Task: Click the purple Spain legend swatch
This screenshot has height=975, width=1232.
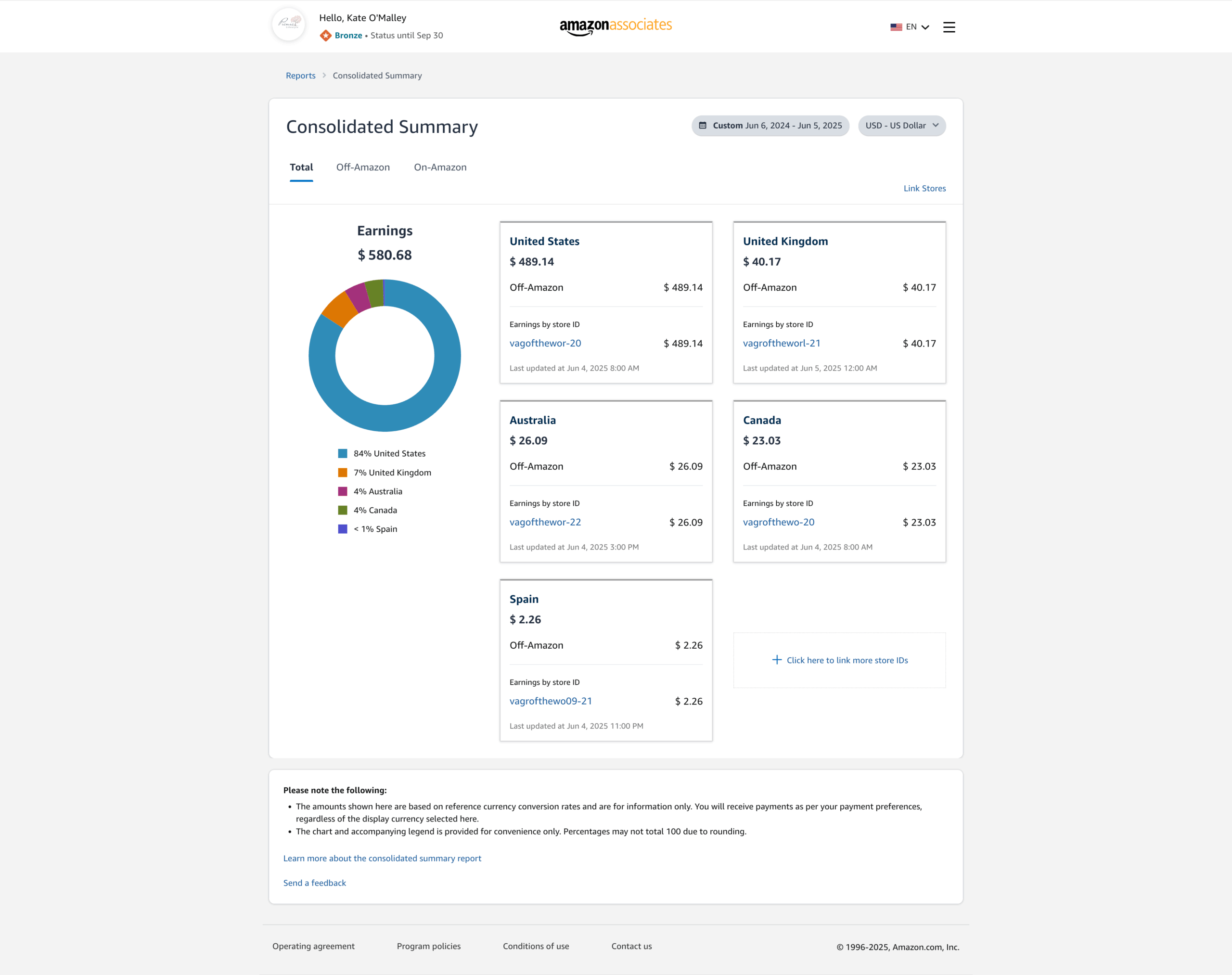Action: pos(343,529)
